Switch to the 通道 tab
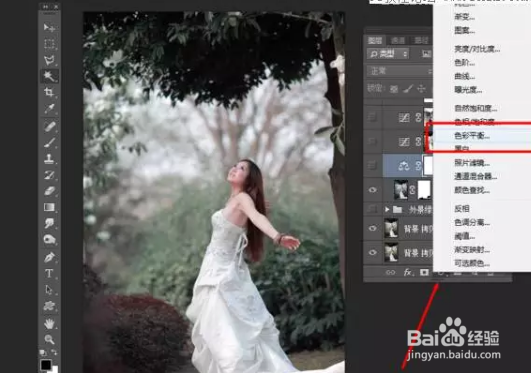531x373 pixels. click(398, 41)
